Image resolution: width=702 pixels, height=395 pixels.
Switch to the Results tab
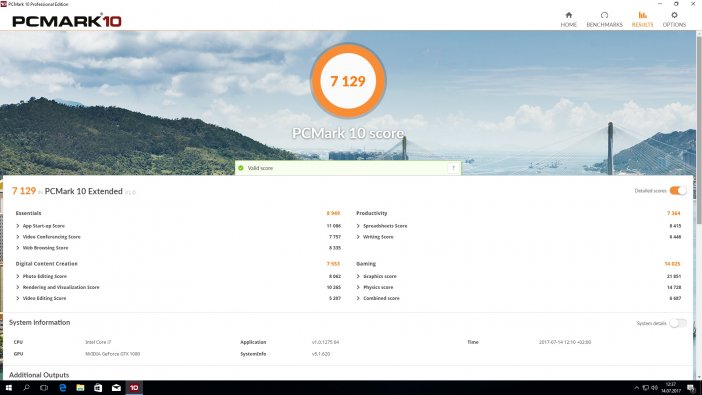[642, 20]
